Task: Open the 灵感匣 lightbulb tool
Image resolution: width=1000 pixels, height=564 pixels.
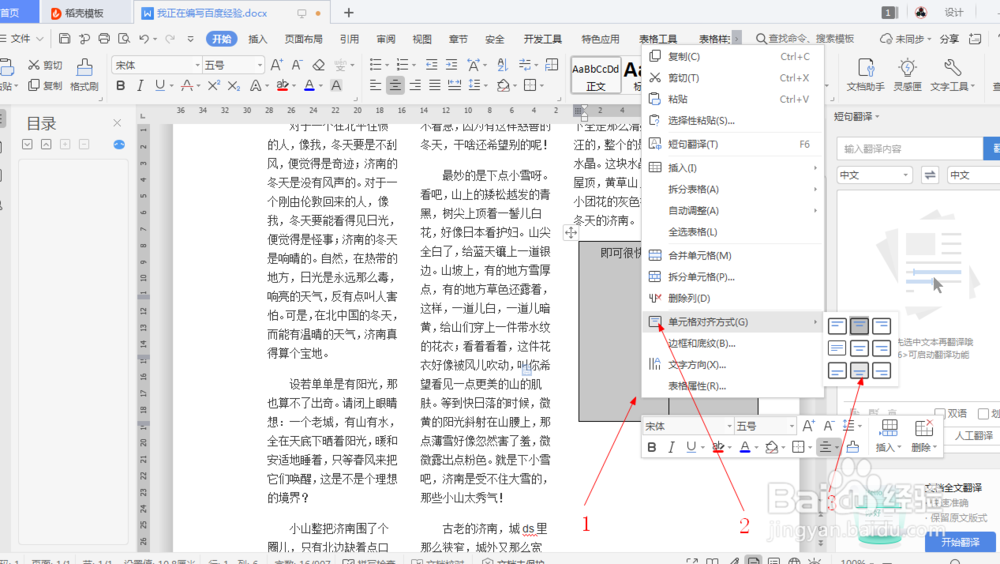Action: (907, 75)
